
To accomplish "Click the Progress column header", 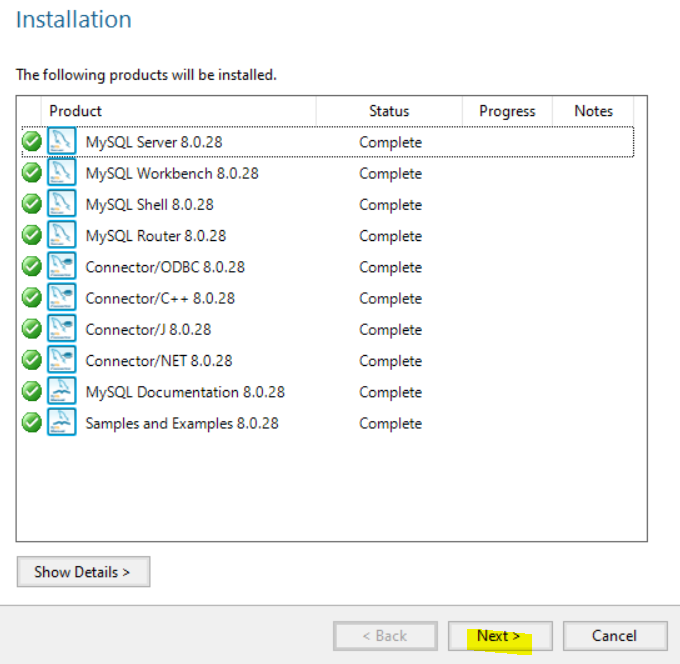I will tap(507, 111).
